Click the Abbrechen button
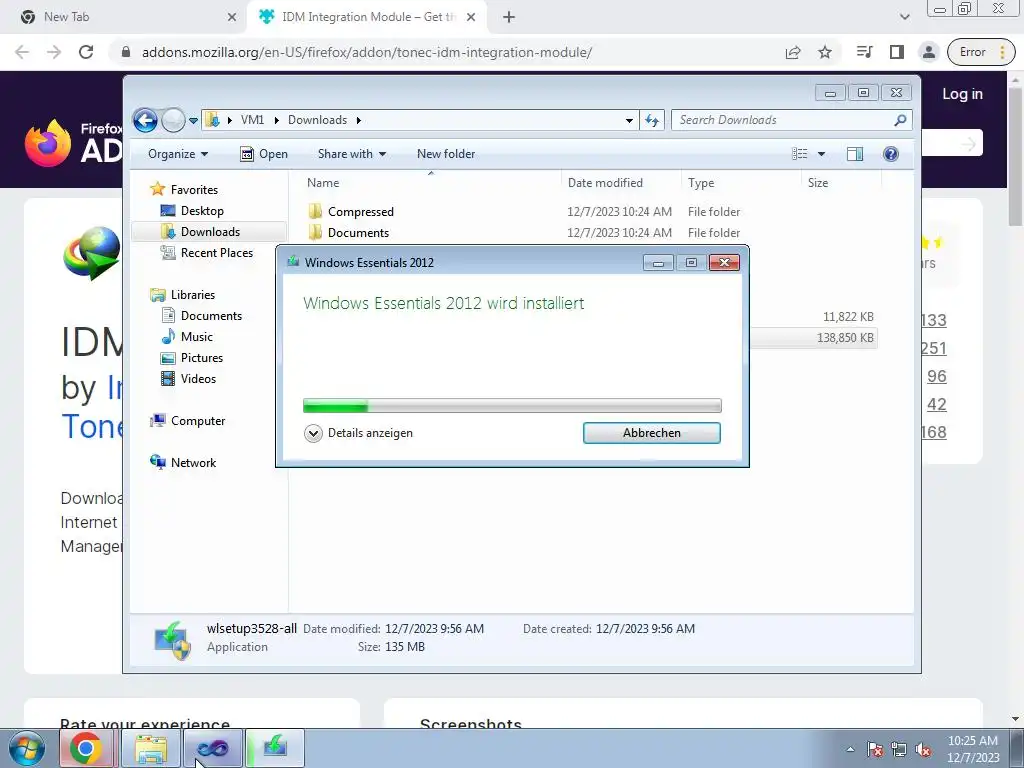 pyautogui.click(x=652, y=433)
